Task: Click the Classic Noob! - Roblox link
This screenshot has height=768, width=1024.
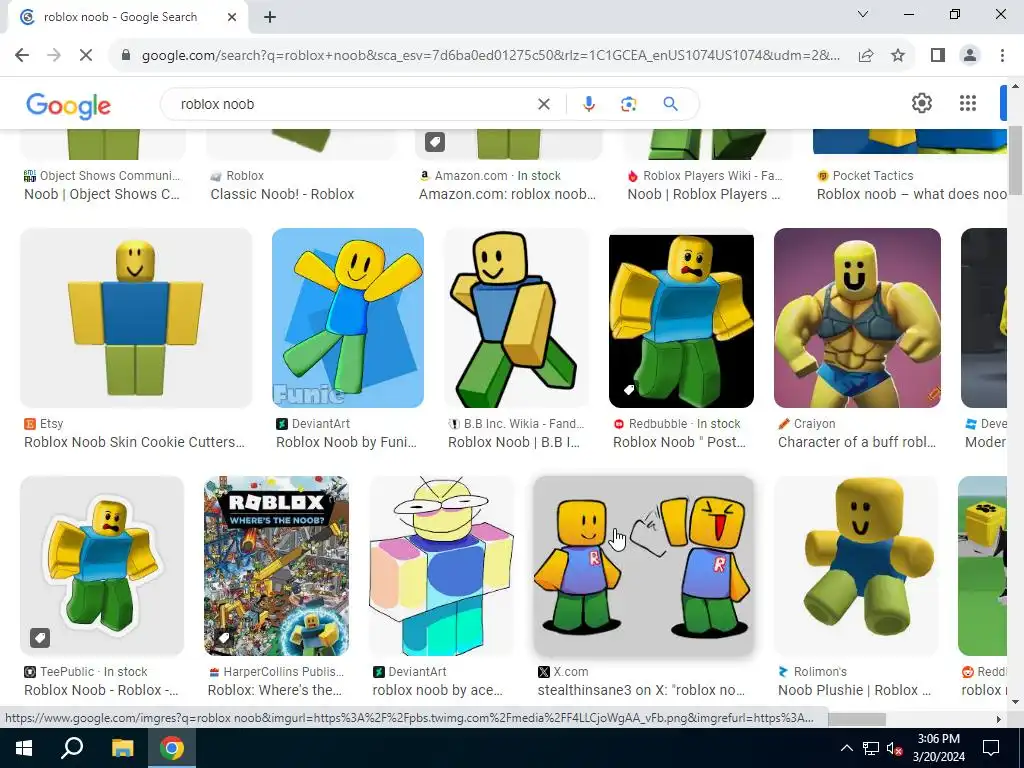Action: pyautogui.click(x=282, y=194)
